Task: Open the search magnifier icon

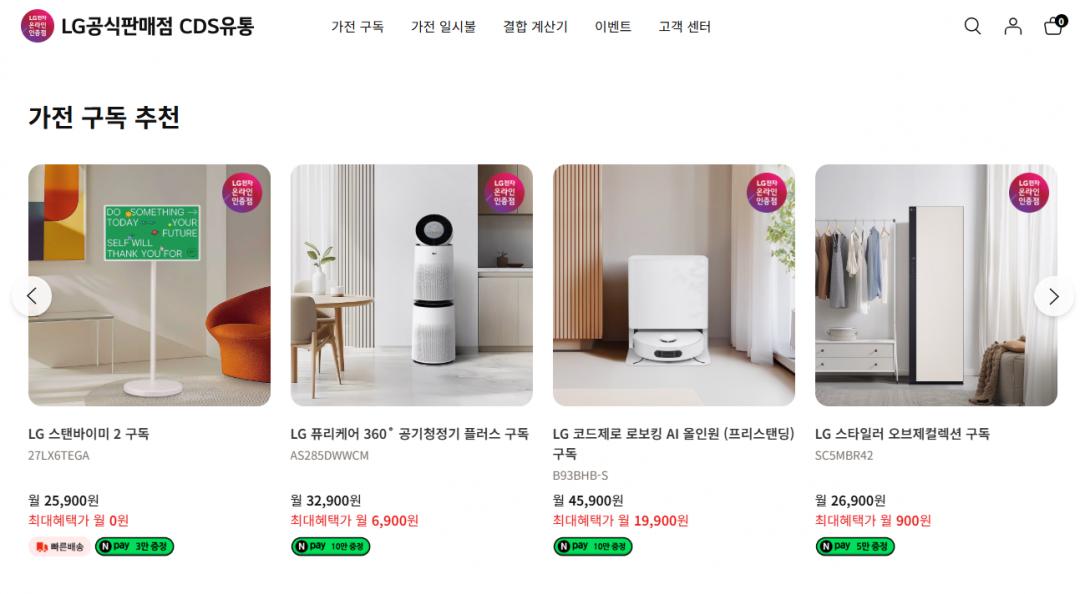Action: [972, 26]
